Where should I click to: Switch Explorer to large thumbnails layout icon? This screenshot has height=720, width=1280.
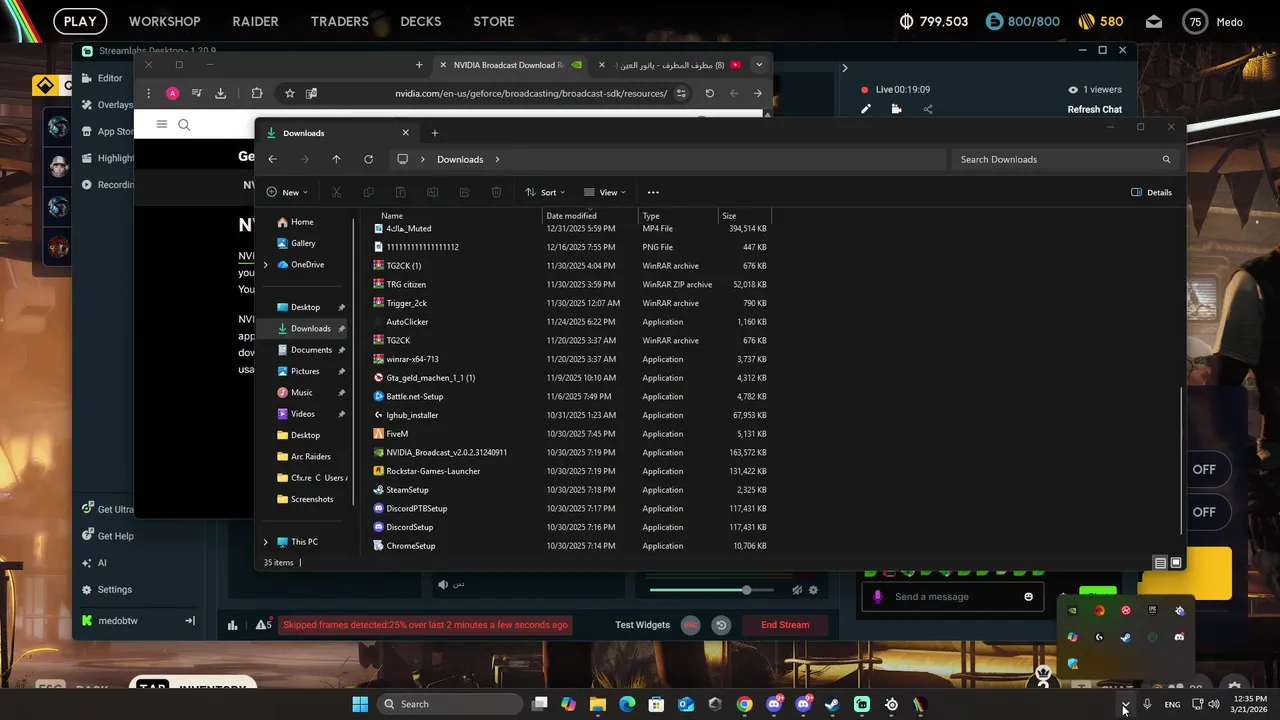pyautogui.click(x=1176, y=563)
